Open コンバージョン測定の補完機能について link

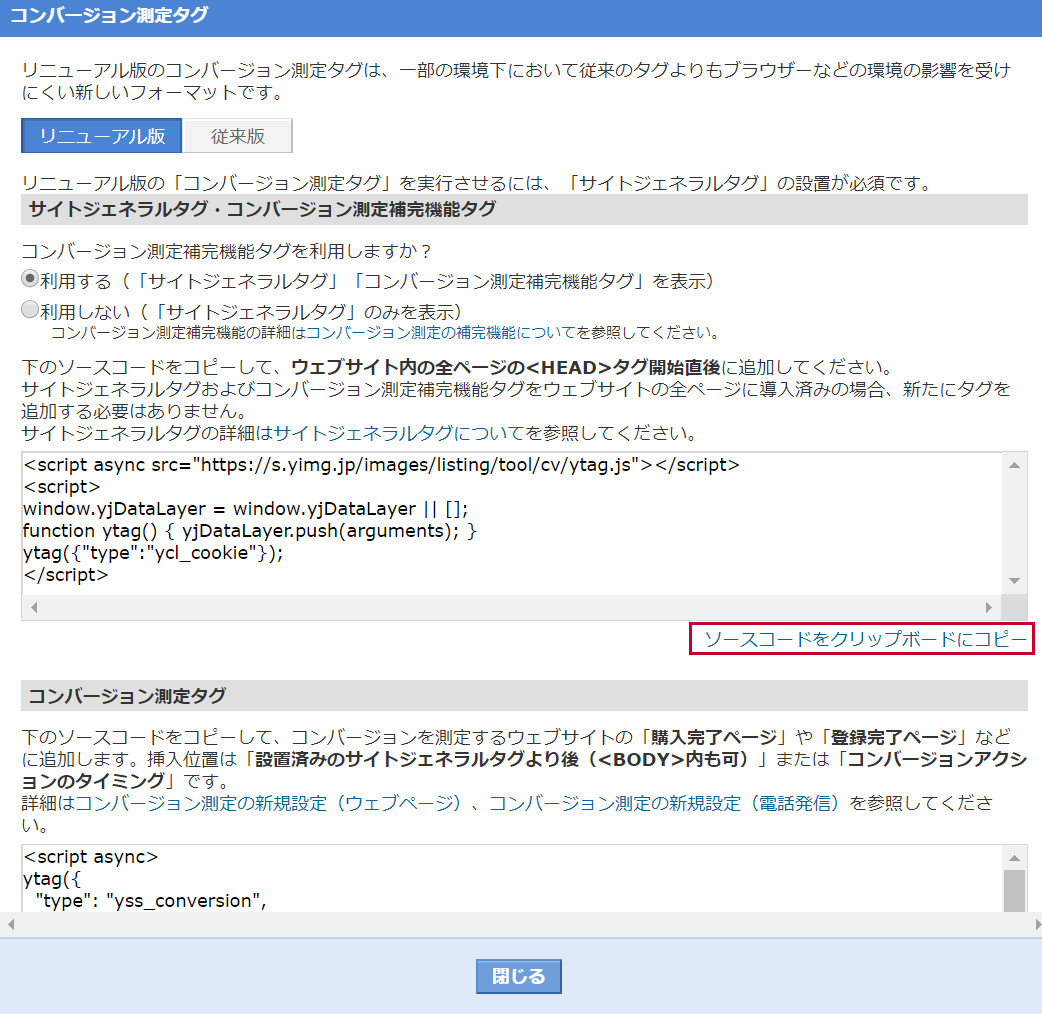441,332
